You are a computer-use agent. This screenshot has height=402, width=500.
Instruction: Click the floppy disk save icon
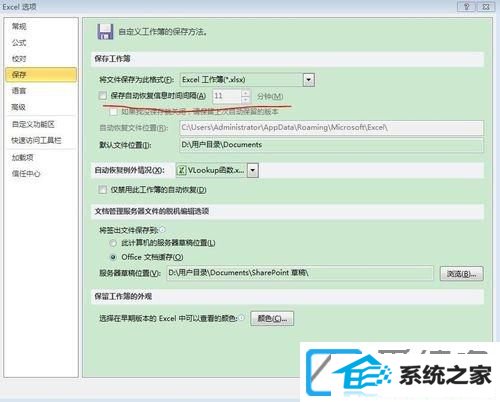coord(105,32)
